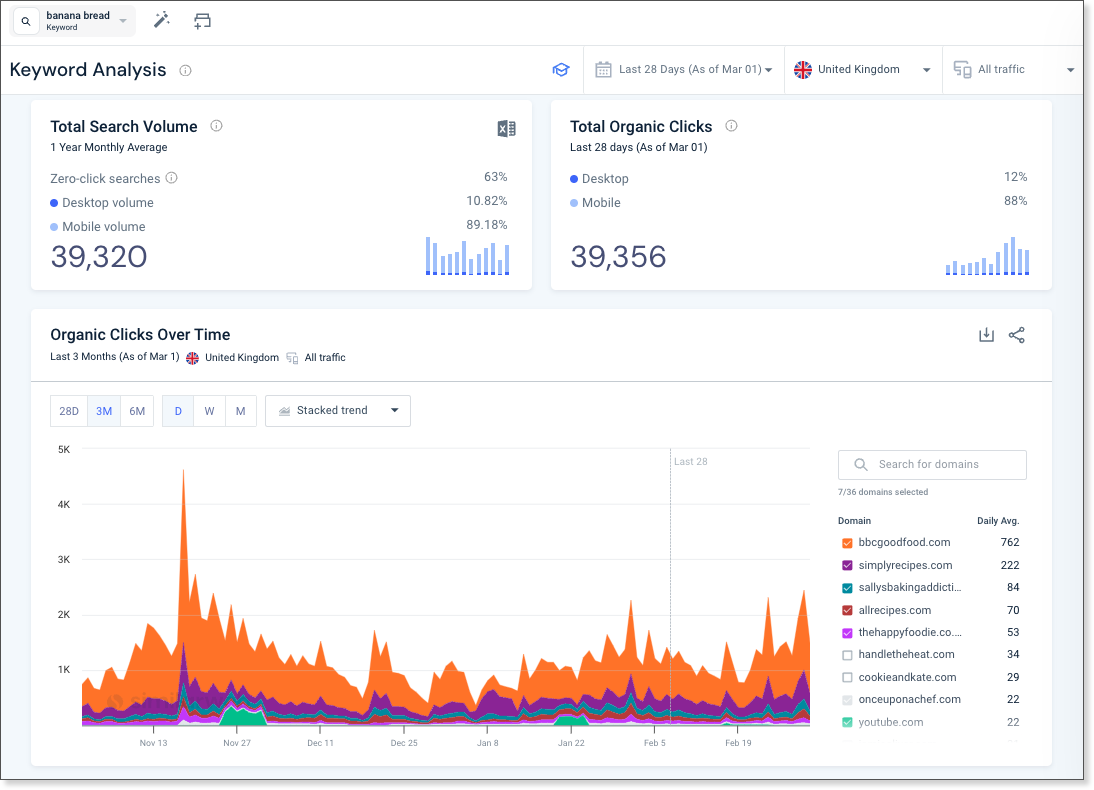This screenshot has height=790, width=1094.
Task: Select the 28D time range button
Action: 69,411
